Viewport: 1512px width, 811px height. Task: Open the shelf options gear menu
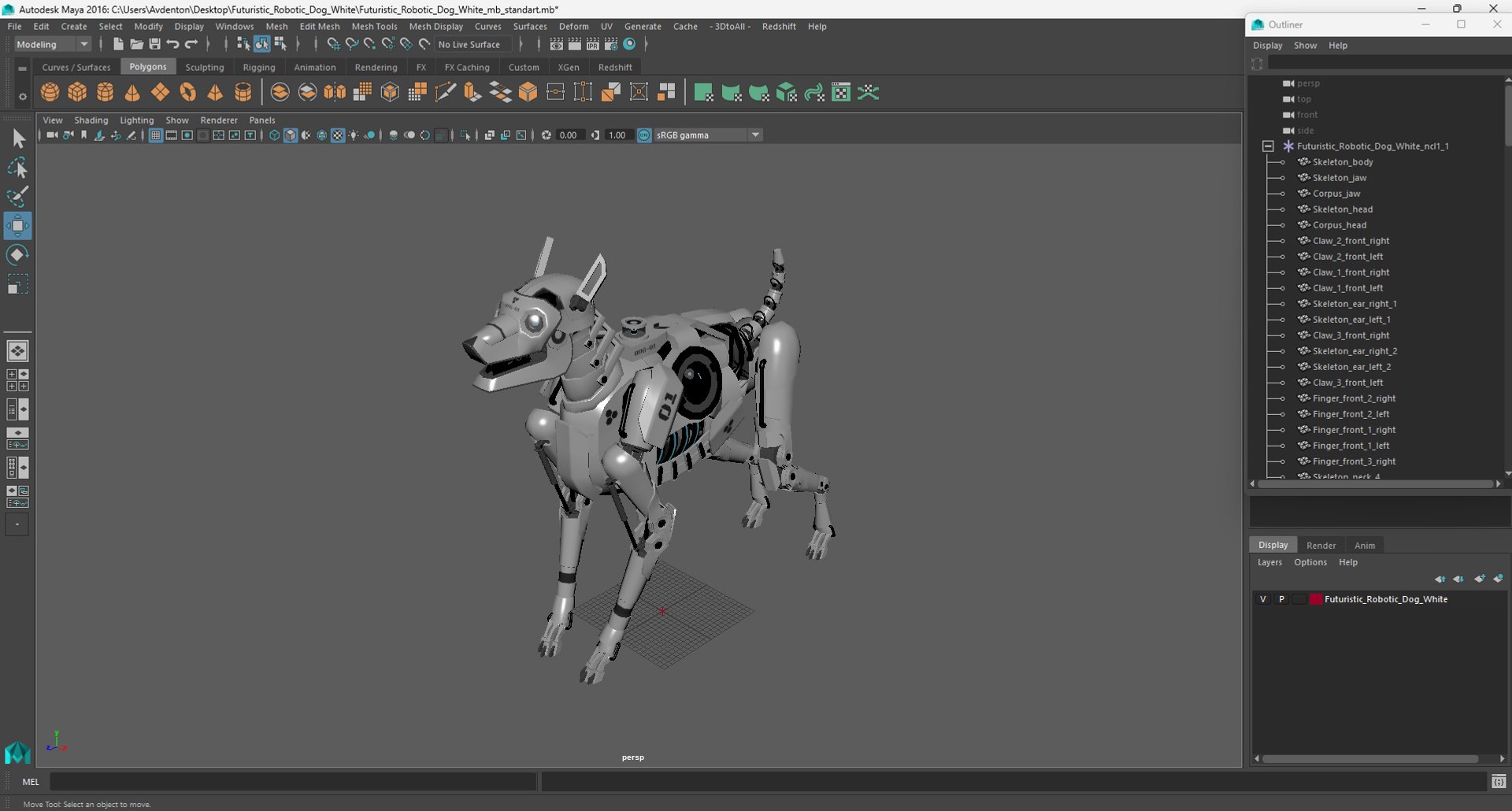[x=22, y=97]
